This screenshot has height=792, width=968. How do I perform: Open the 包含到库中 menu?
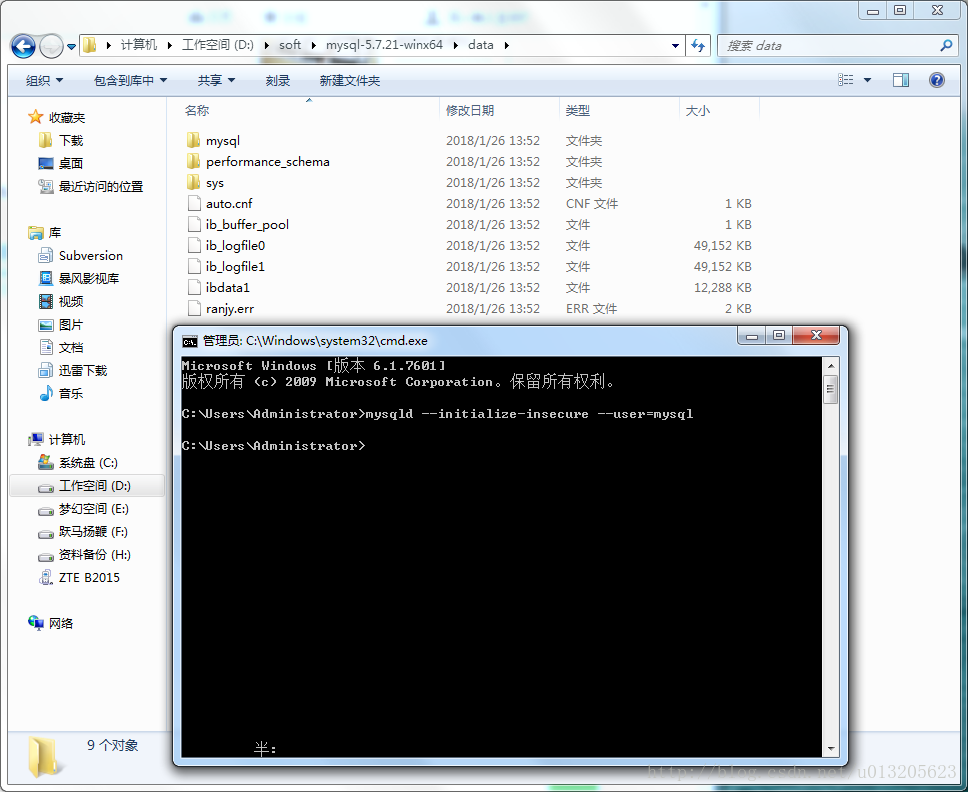[x=130, y=80]
